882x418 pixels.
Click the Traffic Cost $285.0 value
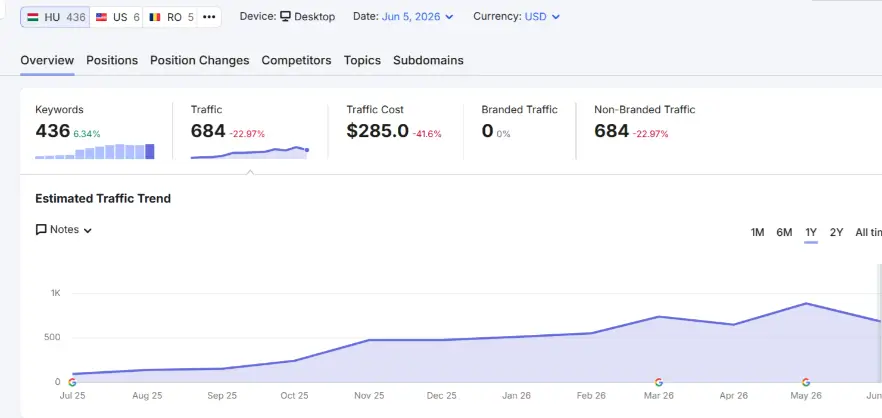(x=377, y=131)
